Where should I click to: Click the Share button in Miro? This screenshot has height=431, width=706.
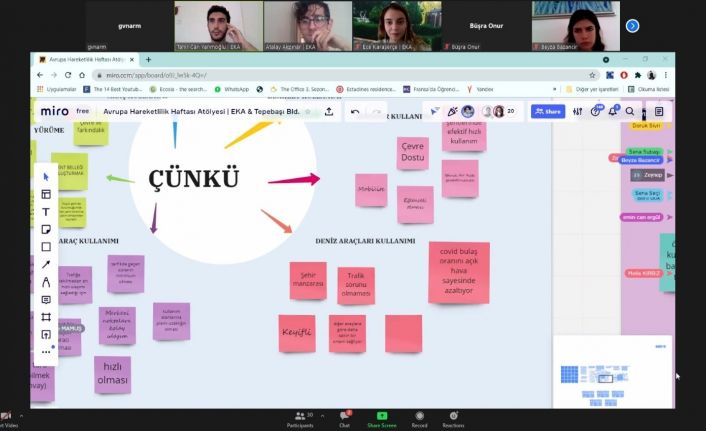[x=547, y=112]
